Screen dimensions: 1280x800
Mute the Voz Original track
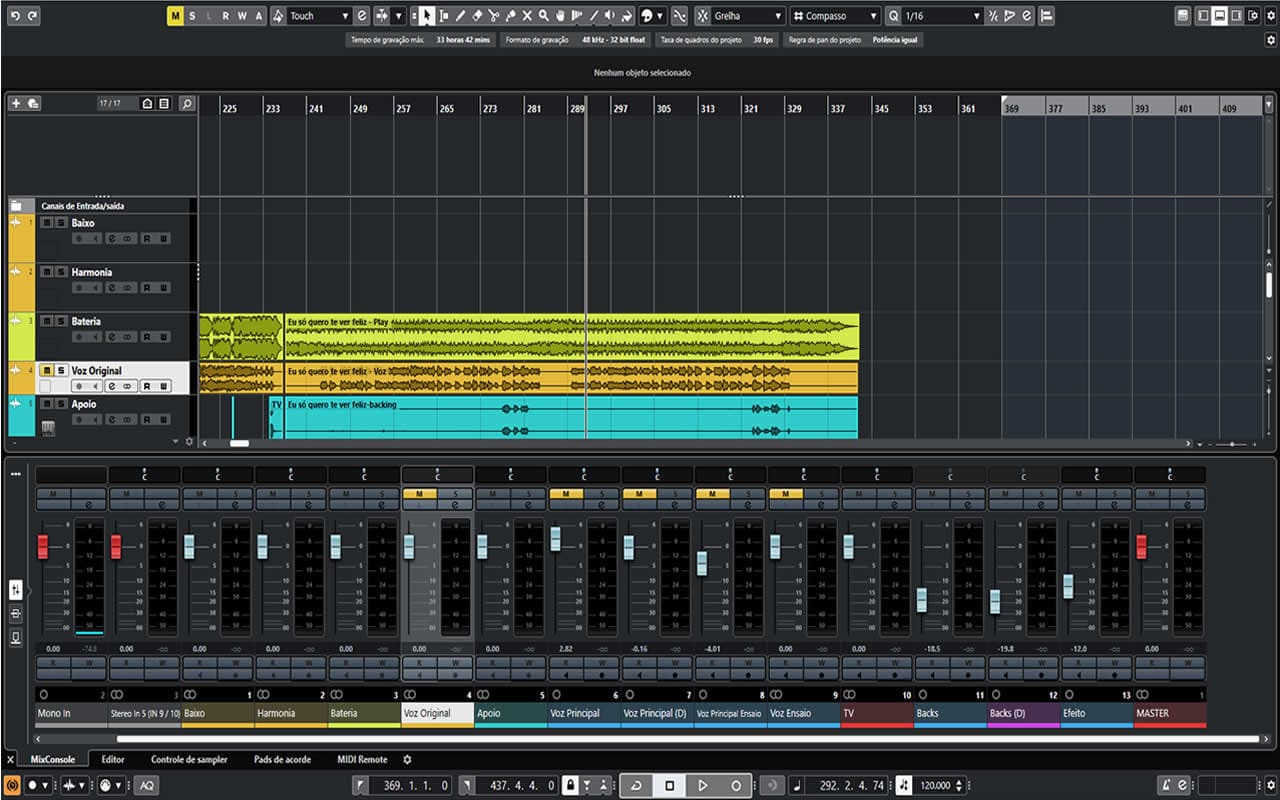(x=46, y=370)
